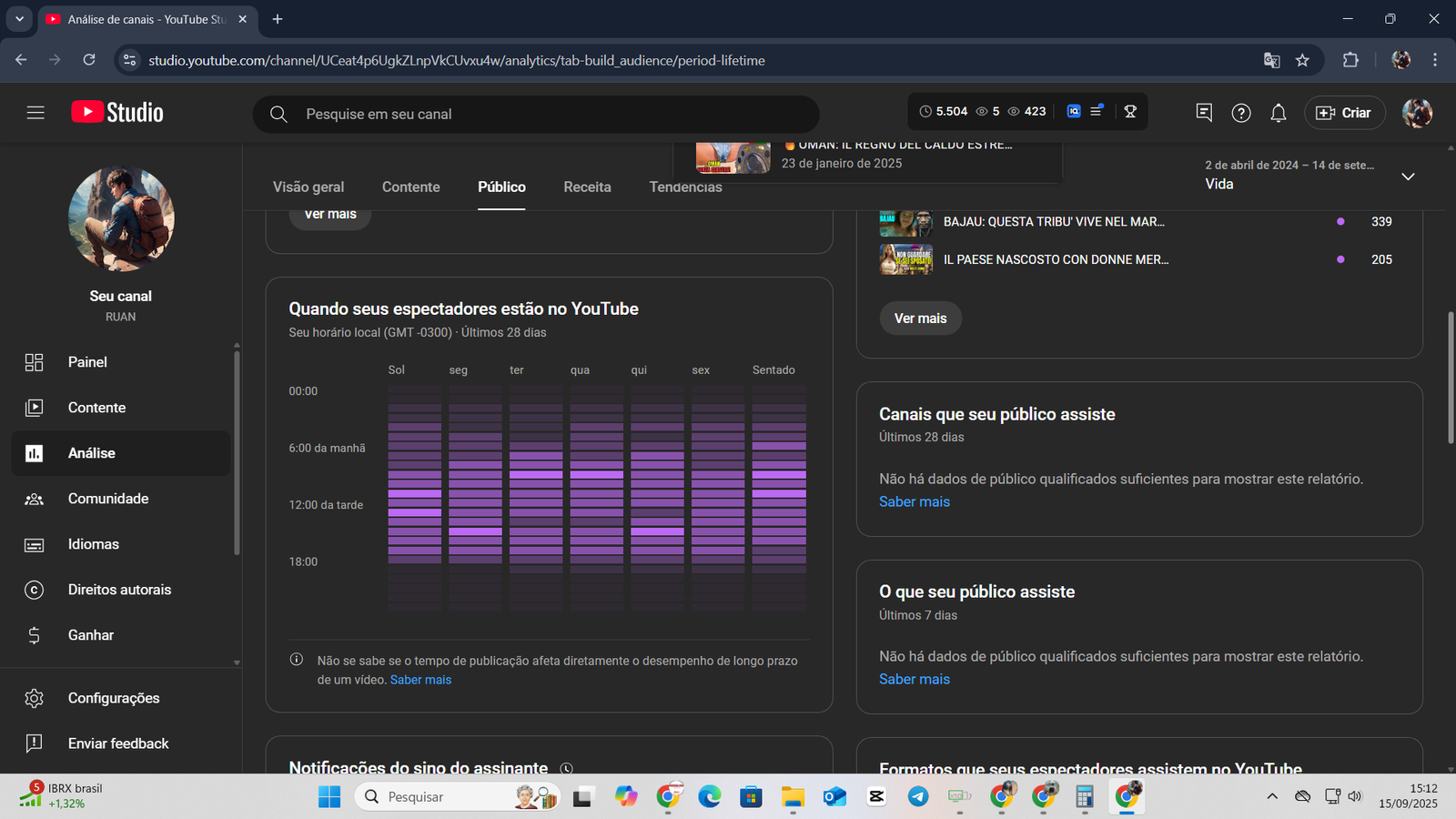
Task: Click the trophy icon in stats bar
Action: 1130,111
